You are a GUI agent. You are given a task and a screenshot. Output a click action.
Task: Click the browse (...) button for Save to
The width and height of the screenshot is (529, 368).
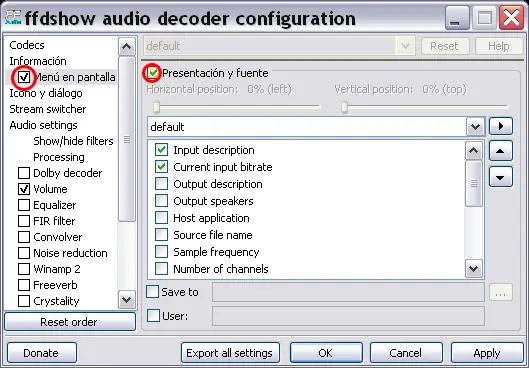[x=501, y=293]
